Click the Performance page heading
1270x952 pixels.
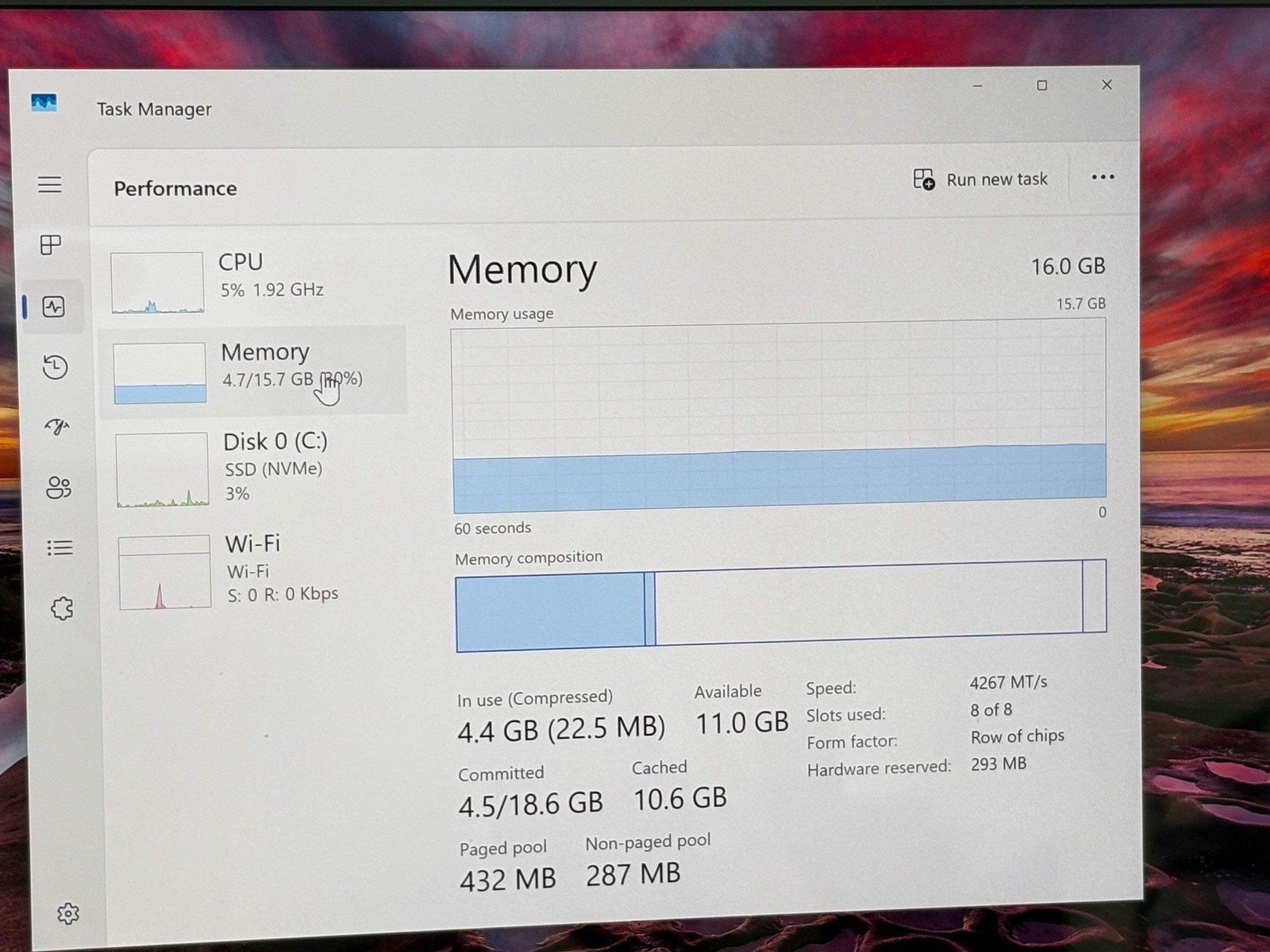click(x=175, y=189)
